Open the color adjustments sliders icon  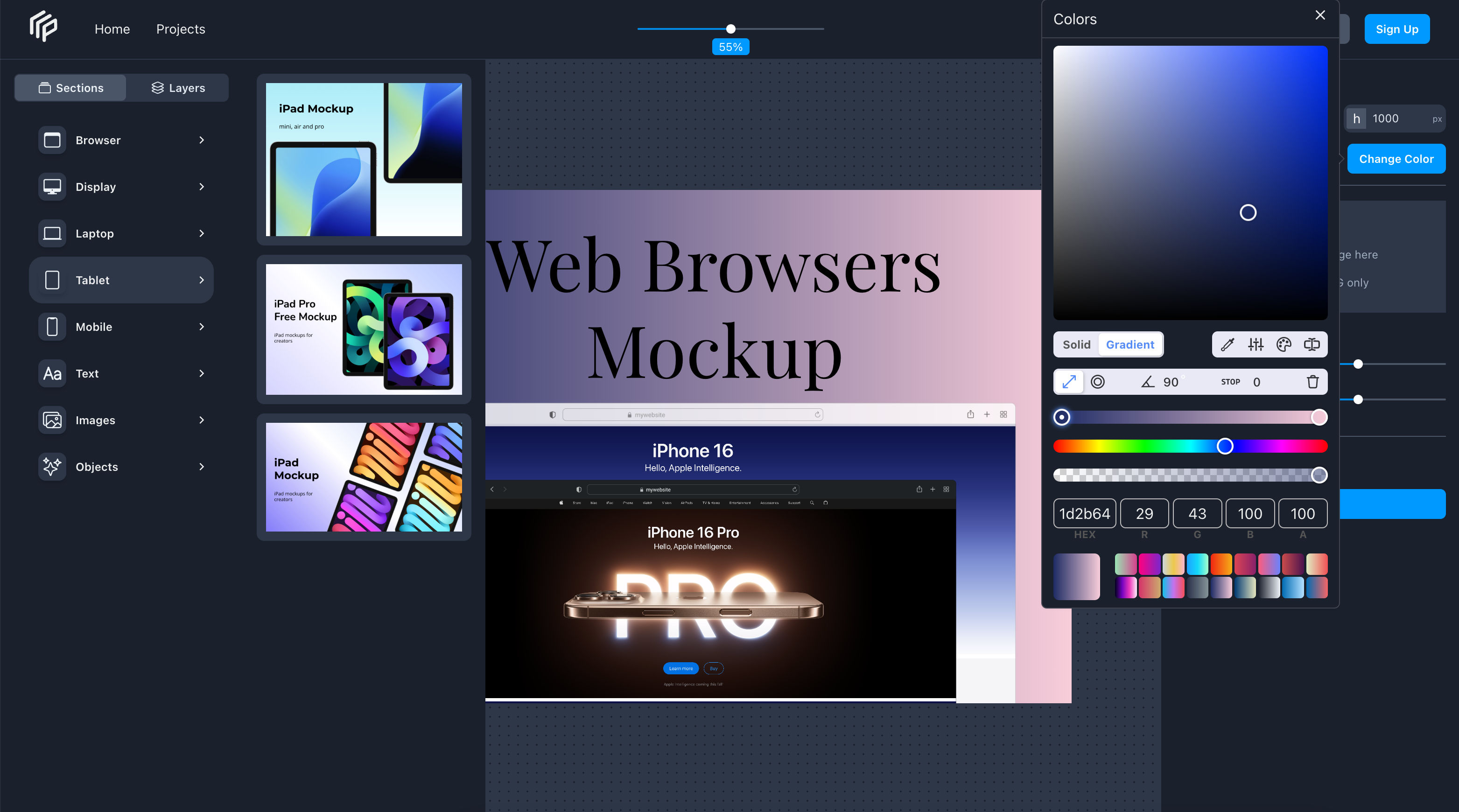pos(1255,344)
